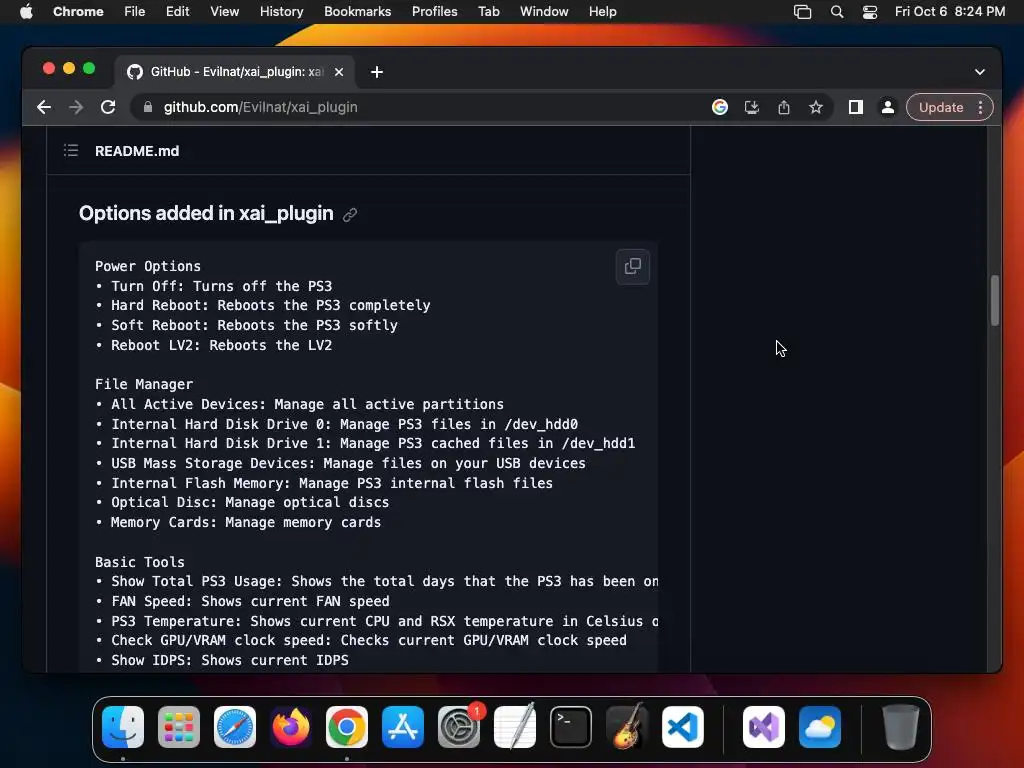Open the Edit menu
The image size is (1024, 768).
pyautogui.click(x=178, y=12)
